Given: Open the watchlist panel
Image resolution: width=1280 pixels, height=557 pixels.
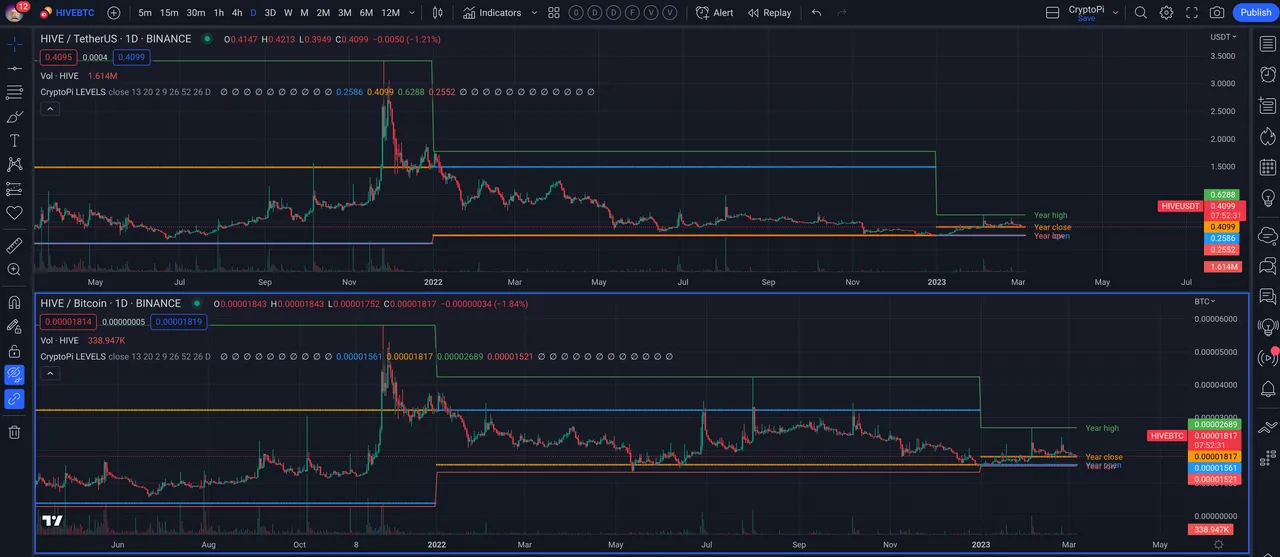Looking at the screenshot, I should tap(1267, 44).
